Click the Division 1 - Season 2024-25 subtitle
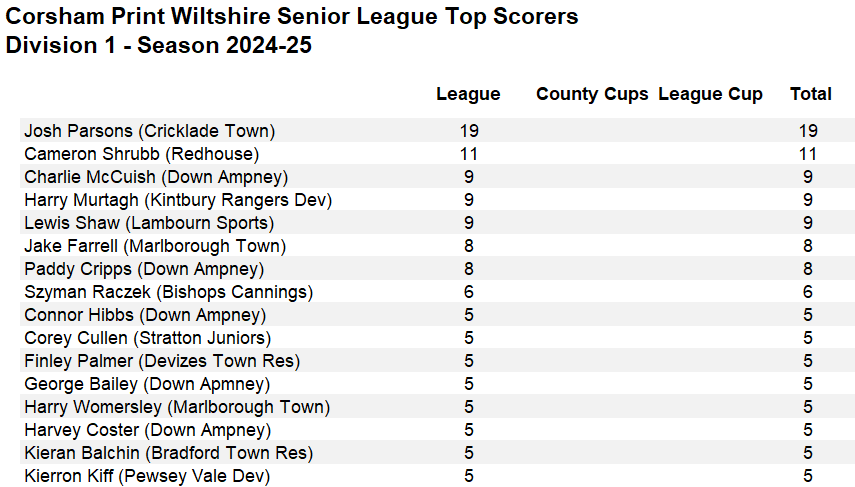Viewport: 855px width, 487px height. (x=159, y=45)
